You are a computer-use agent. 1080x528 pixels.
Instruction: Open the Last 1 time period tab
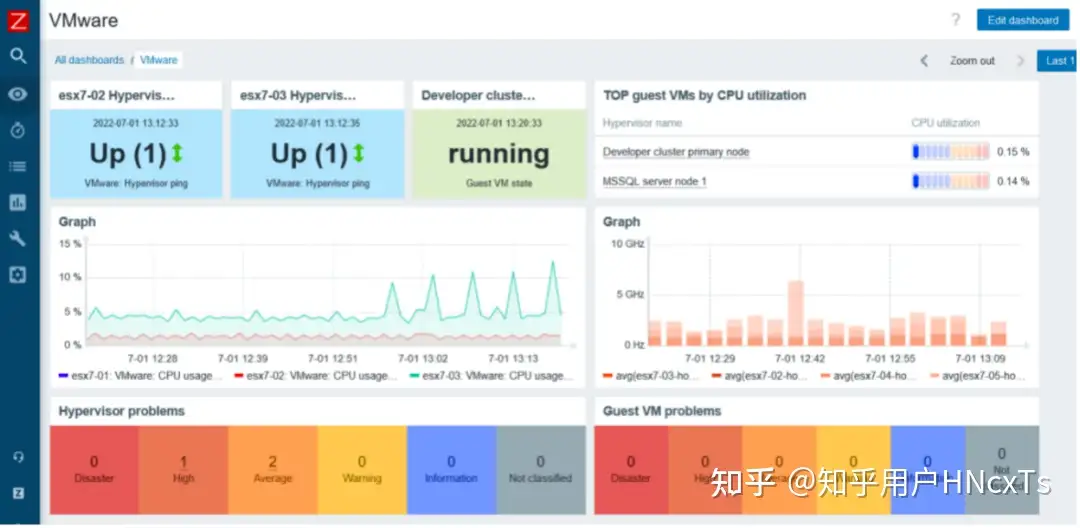1057,61
